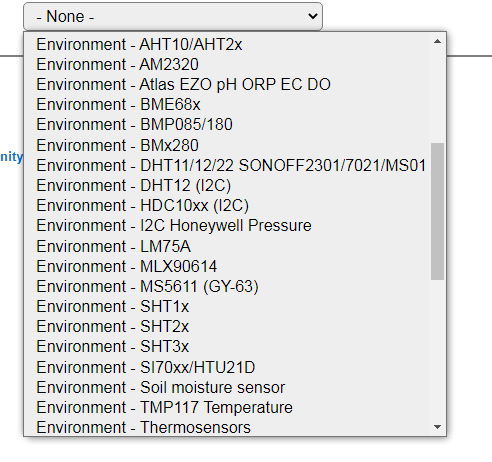
Task: Select Environment - AM2320 option
Action: tap(226, 64)
